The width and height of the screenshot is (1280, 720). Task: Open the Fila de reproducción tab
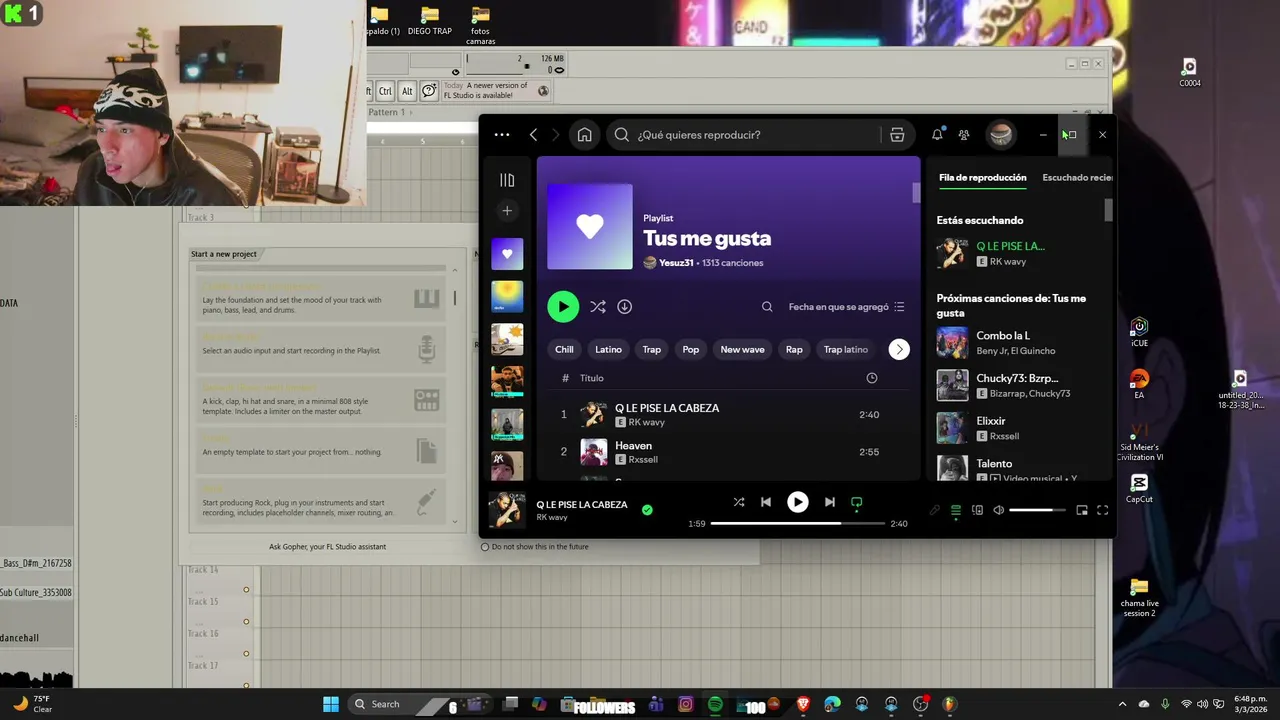coord(982,178)
